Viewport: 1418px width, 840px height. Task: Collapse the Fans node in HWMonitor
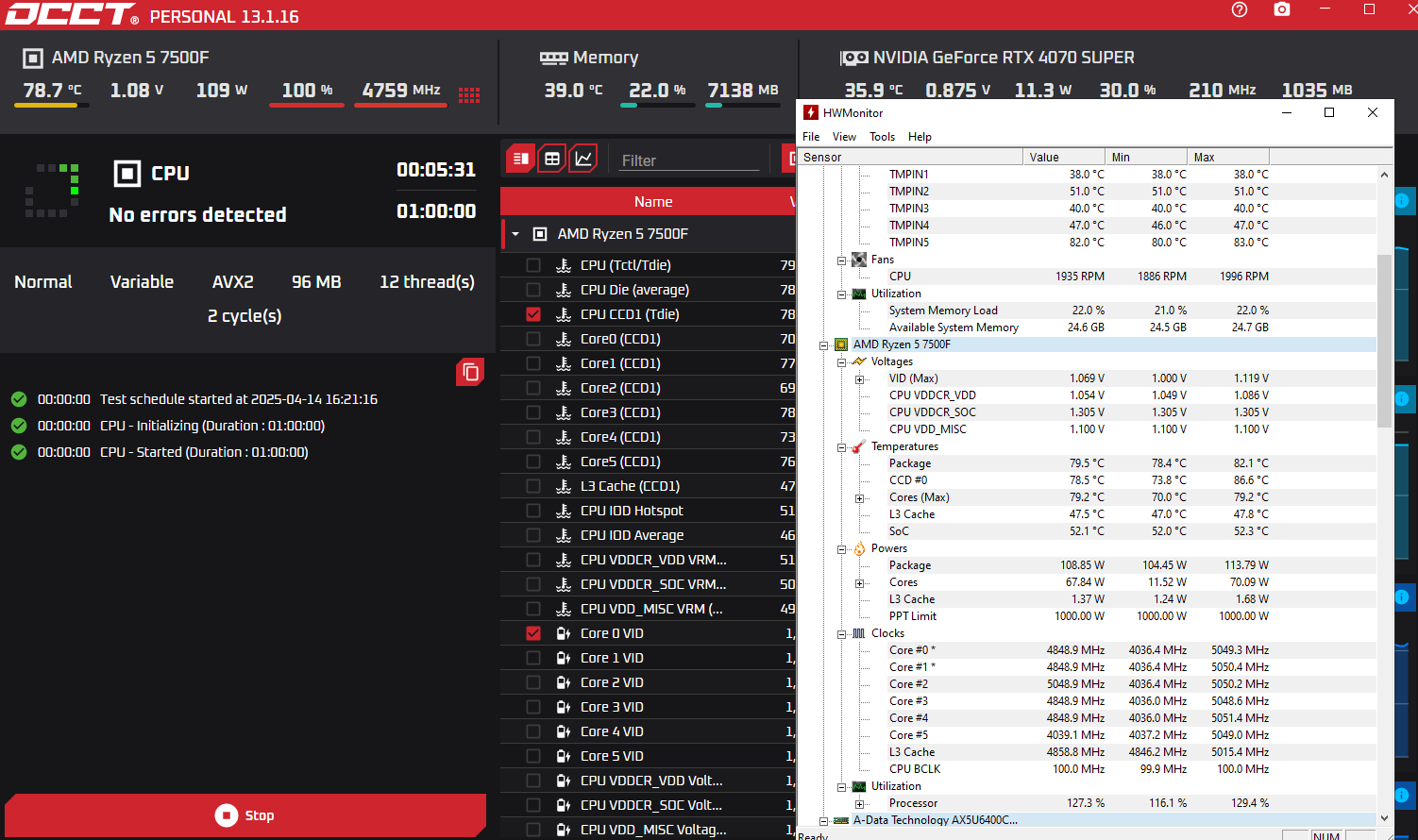[841, 260]
